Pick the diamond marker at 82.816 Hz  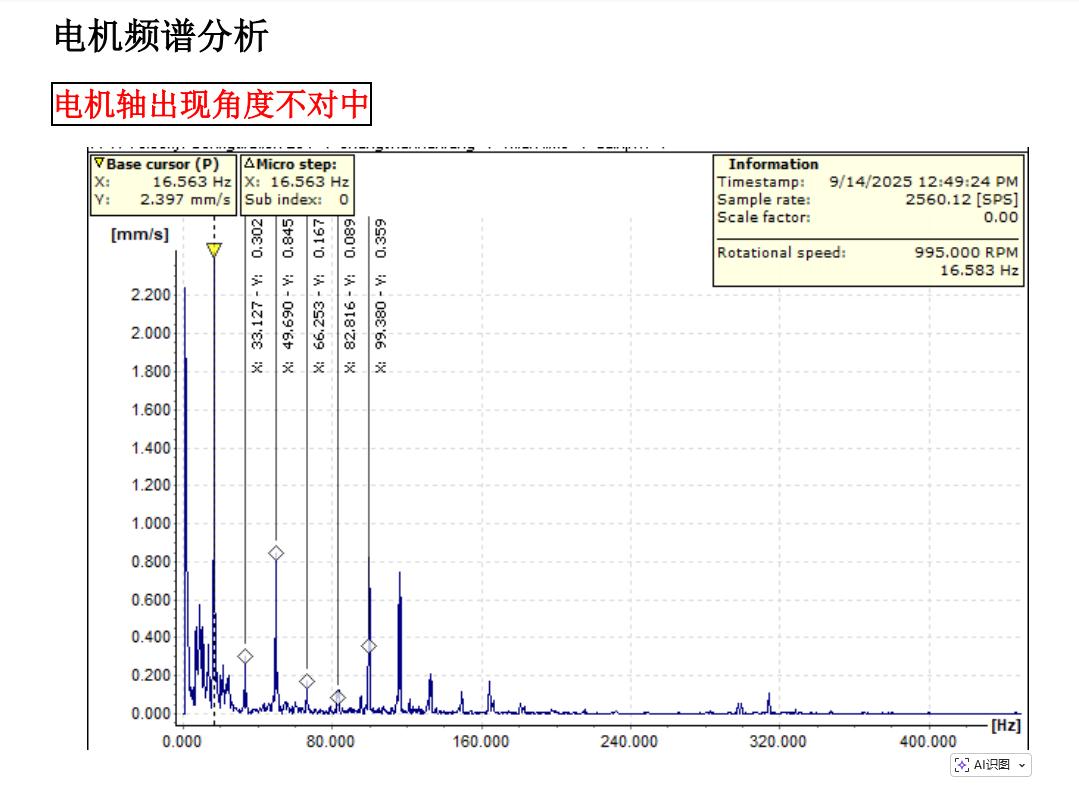click(x=338, y=697)
